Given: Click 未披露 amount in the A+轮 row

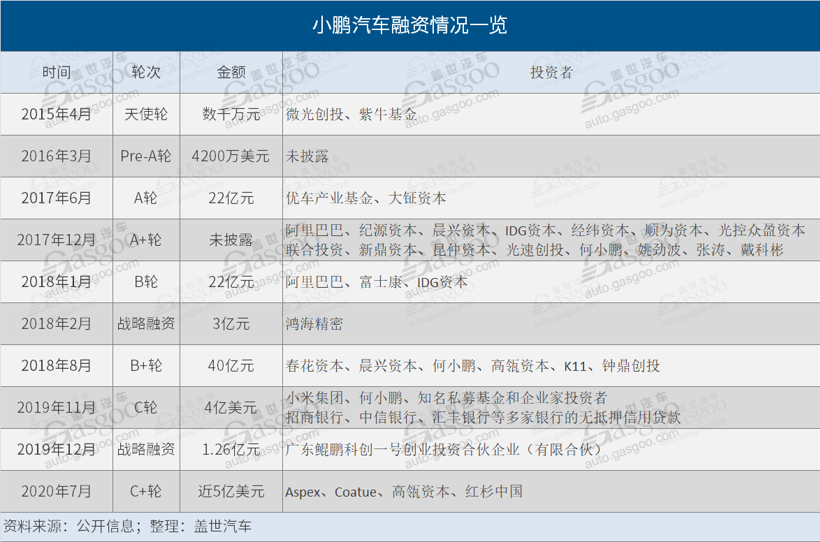Looking at the screenshot, I should pos(231,240).
